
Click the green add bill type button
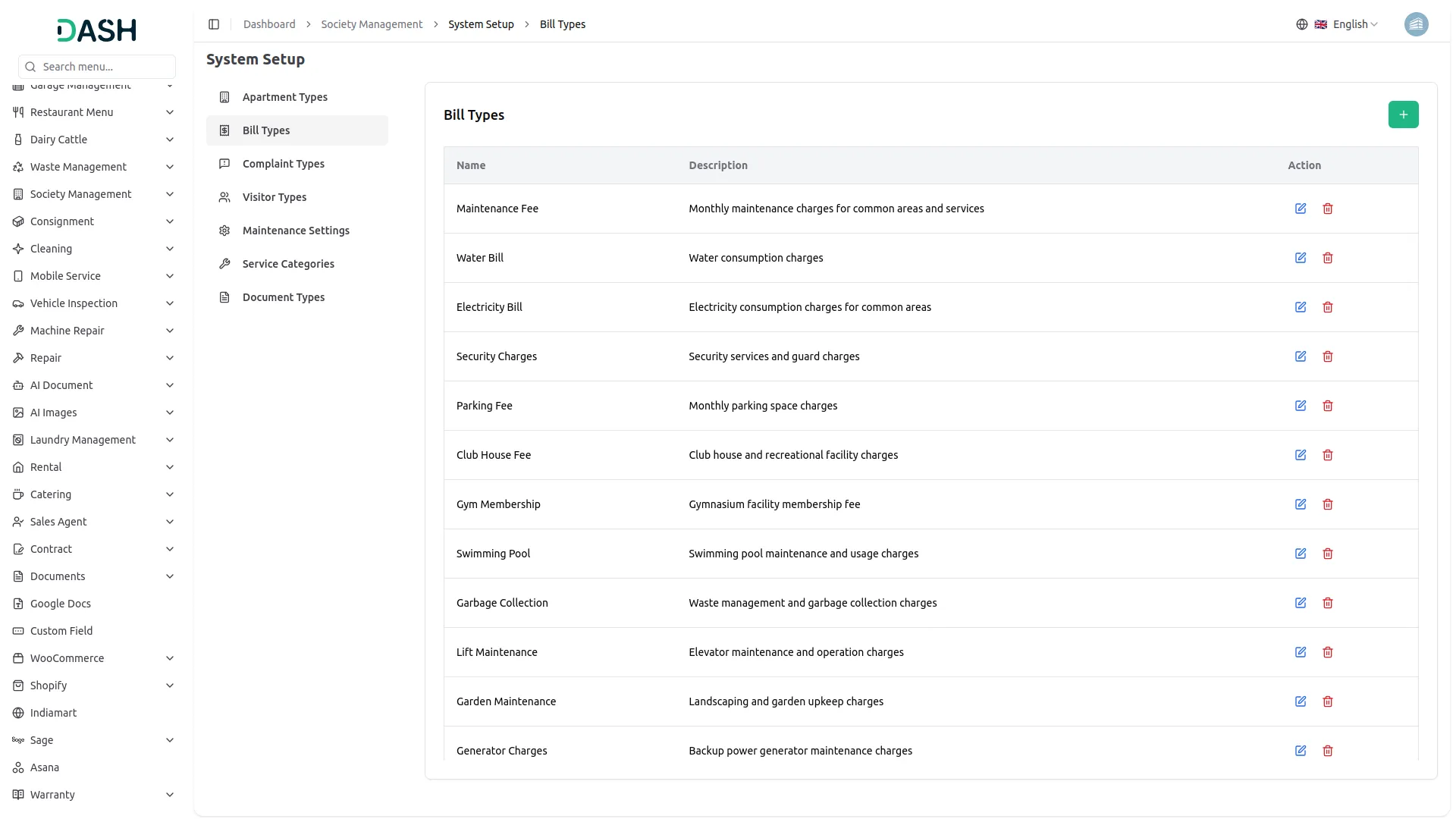1403,115
